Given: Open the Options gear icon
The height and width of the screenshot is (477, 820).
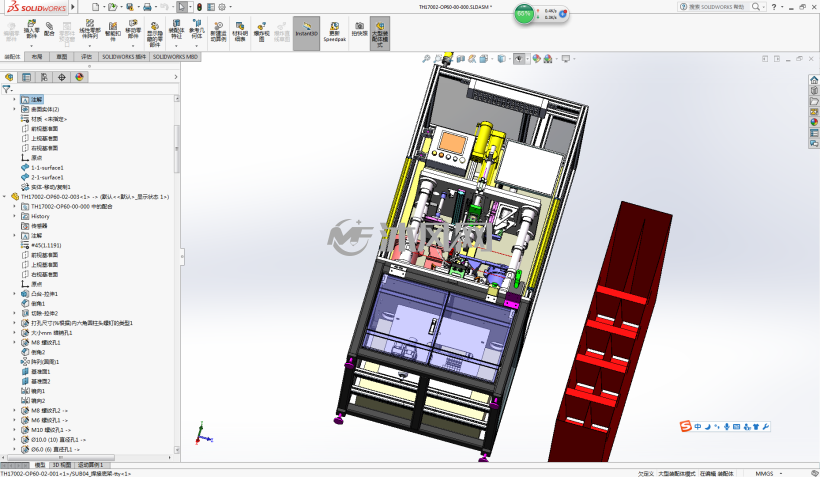Looking at the screenshot, I should [x=222, y=7].
